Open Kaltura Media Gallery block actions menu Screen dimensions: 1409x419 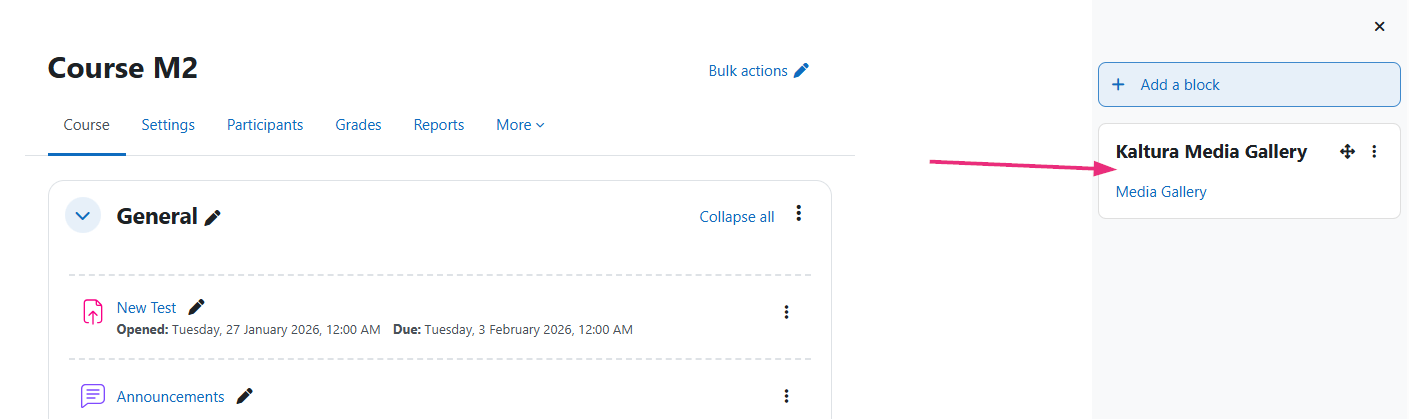click(x=1374, y=152)
